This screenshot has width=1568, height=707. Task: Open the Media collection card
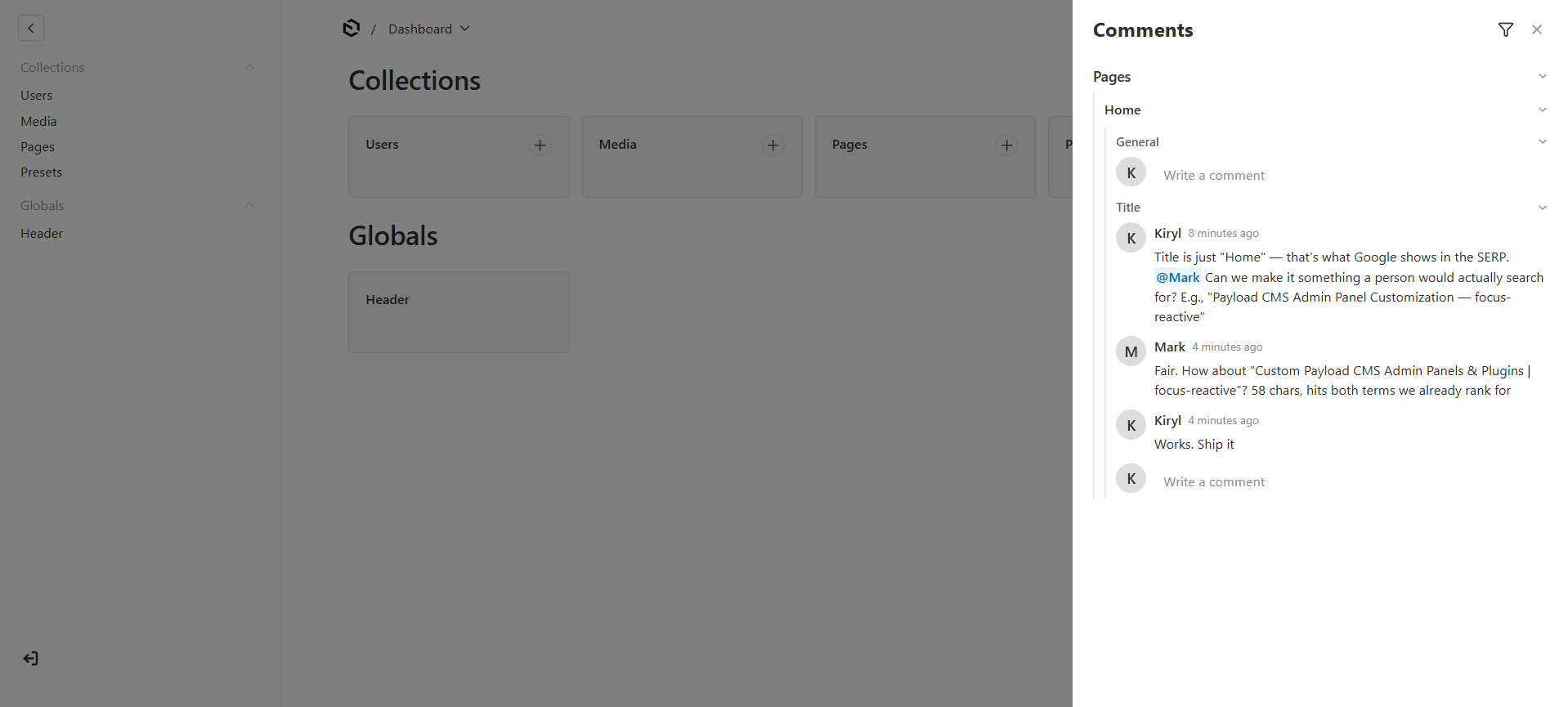(x=692, y=157)
